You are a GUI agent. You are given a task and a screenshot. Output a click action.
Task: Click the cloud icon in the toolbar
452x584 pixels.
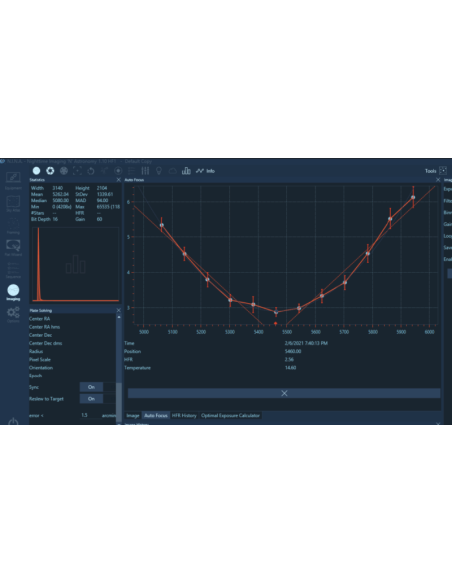(x=172, y=171)
